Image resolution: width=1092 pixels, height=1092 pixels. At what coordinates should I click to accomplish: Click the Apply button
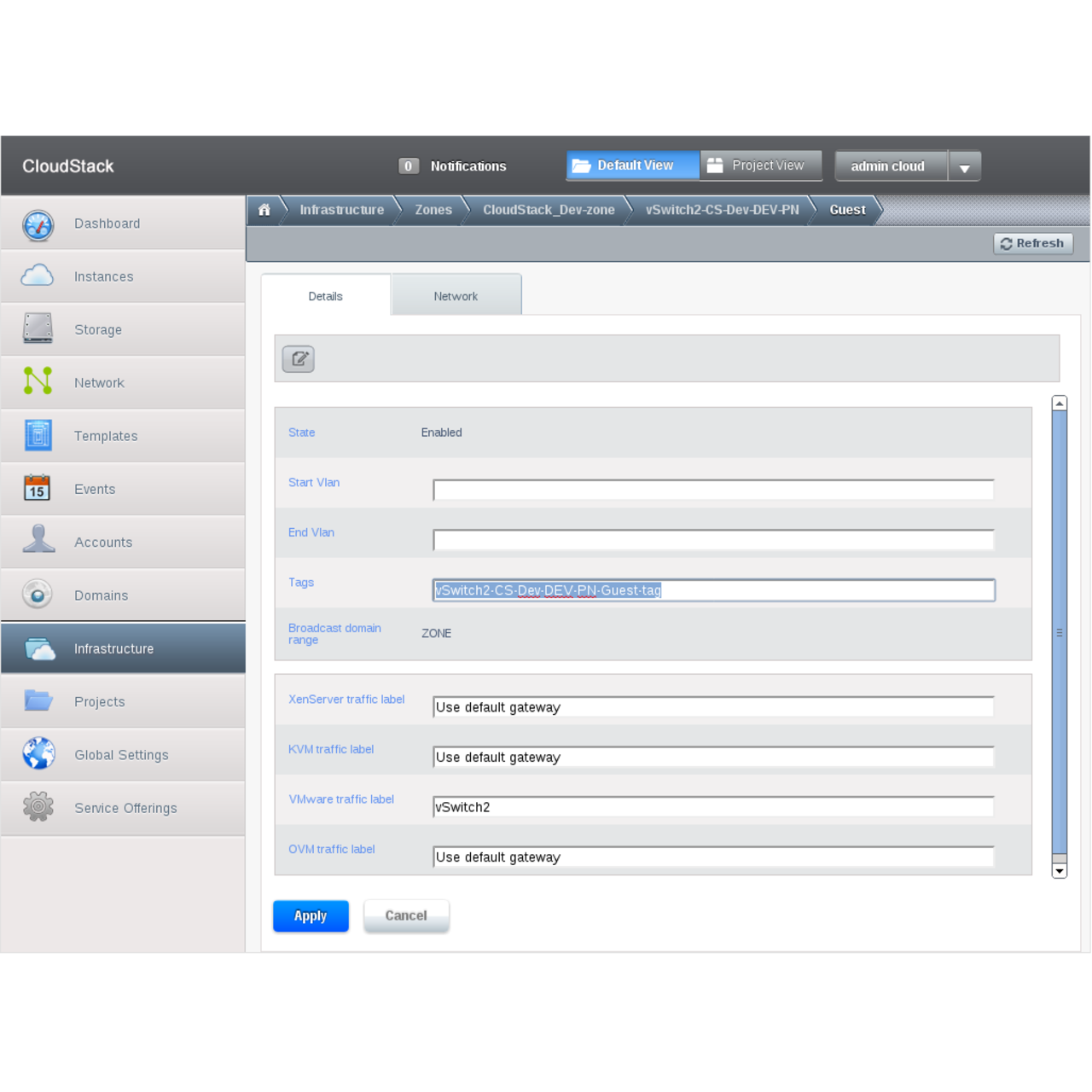click(311, 915)
